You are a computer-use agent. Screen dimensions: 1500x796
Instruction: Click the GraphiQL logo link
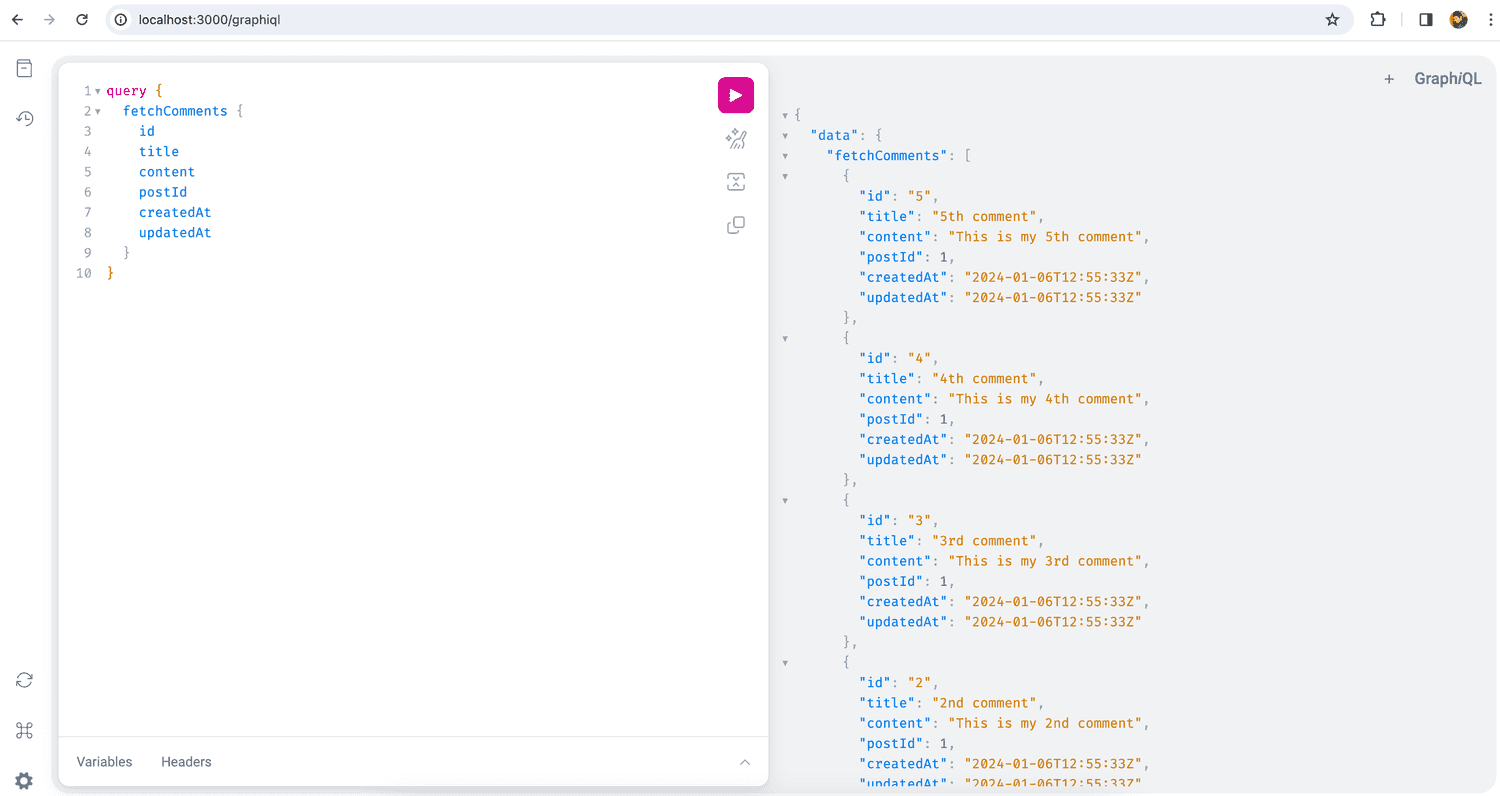click(1447, 78)
